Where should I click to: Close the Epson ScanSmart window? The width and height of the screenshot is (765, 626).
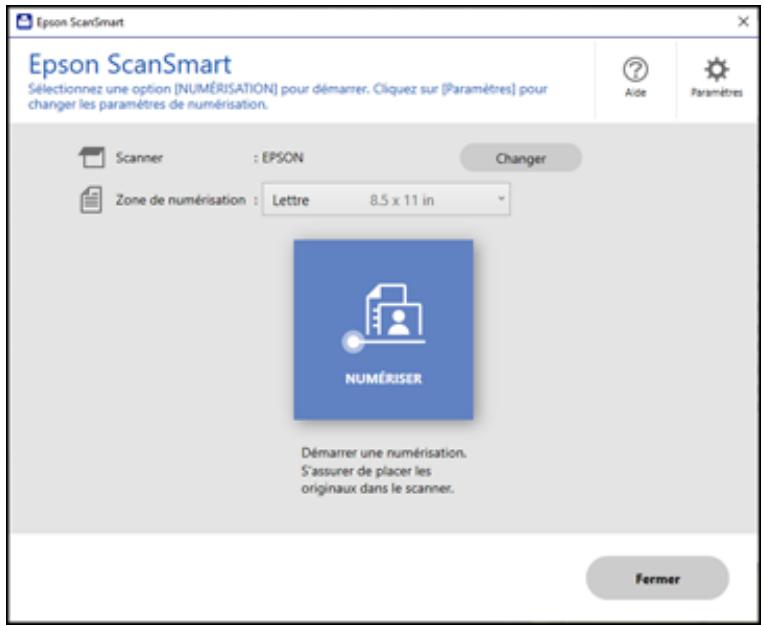743,21
